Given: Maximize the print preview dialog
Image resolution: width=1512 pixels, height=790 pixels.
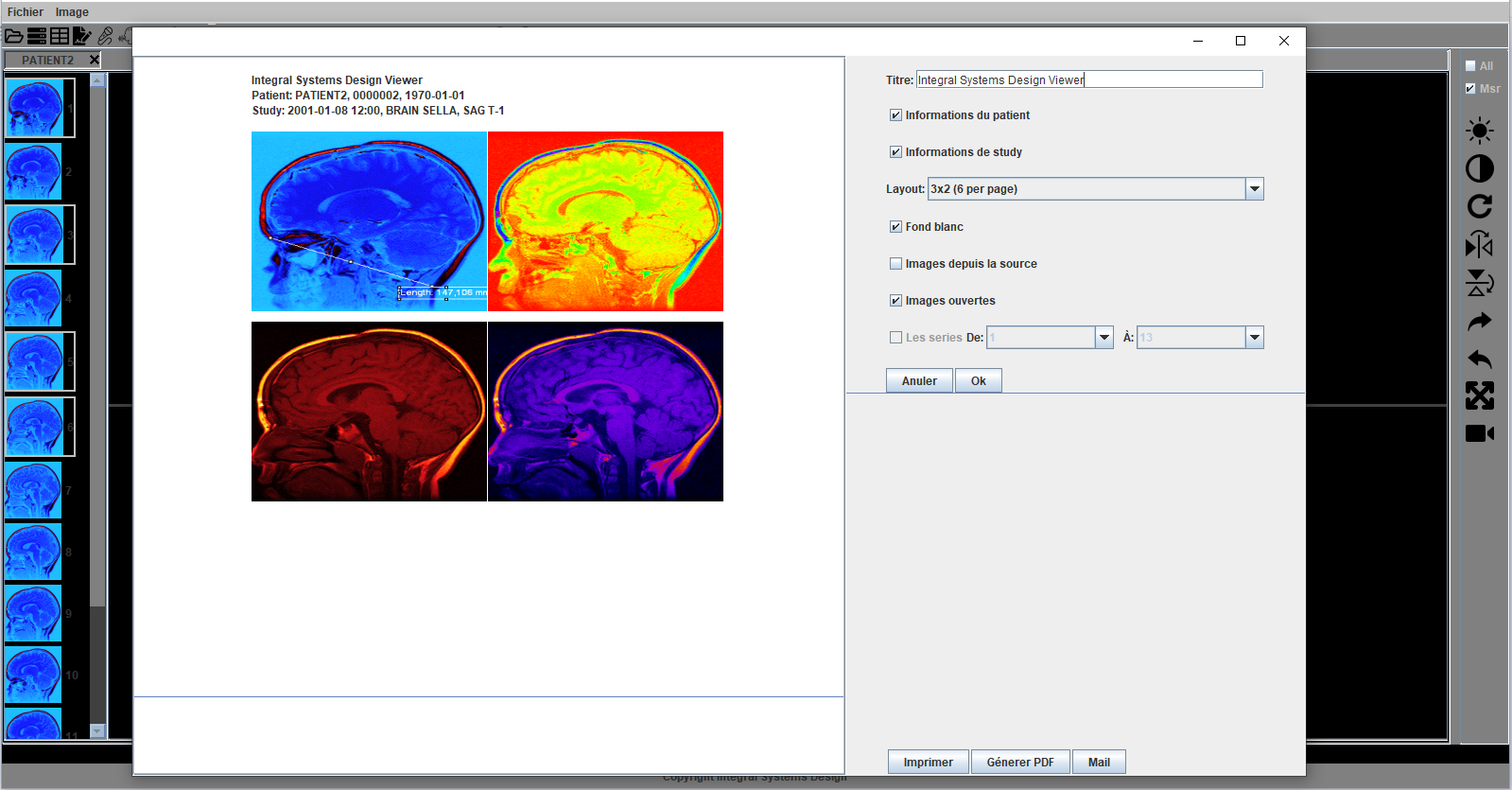Looking at the screenshot, I should [1241, 41].
